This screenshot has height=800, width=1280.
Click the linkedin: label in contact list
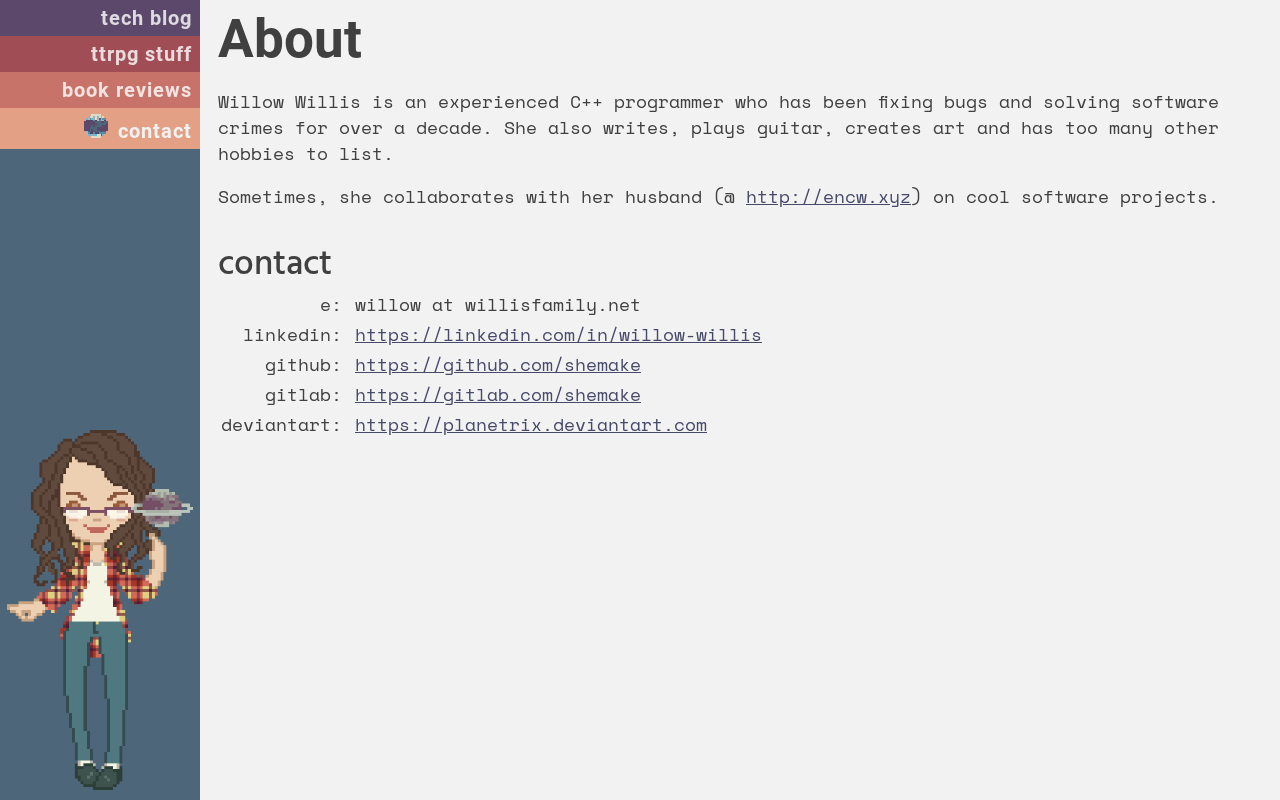[292, 335]
